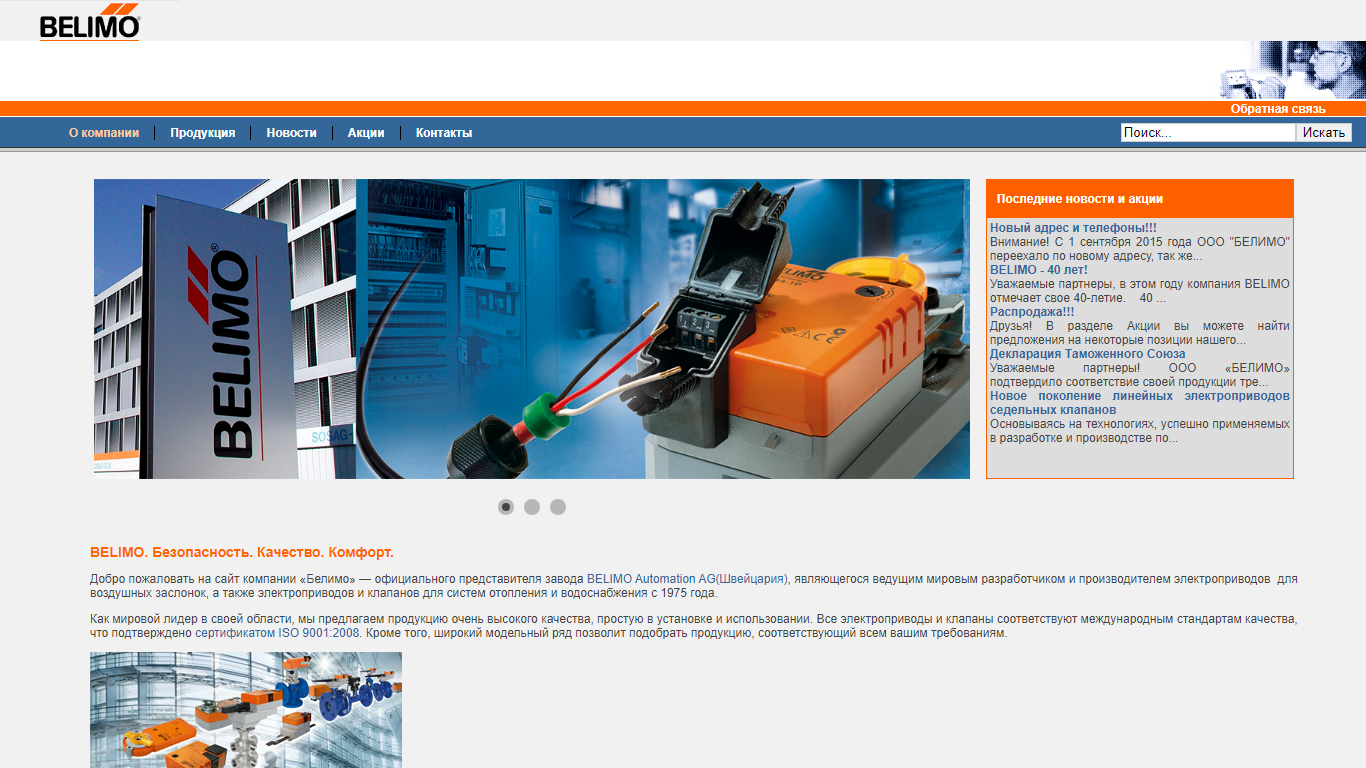Click the Искать search button
Viewport: 1366px width, 768px height.
pyautogui.click(x=1324, y=132)
